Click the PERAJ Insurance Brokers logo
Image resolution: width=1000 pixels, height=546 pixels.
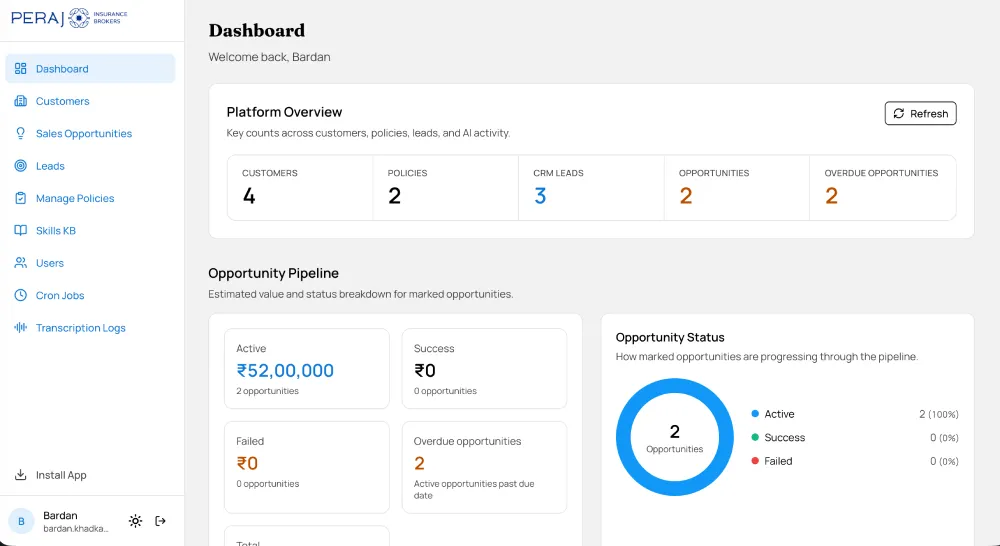point(69,18)
